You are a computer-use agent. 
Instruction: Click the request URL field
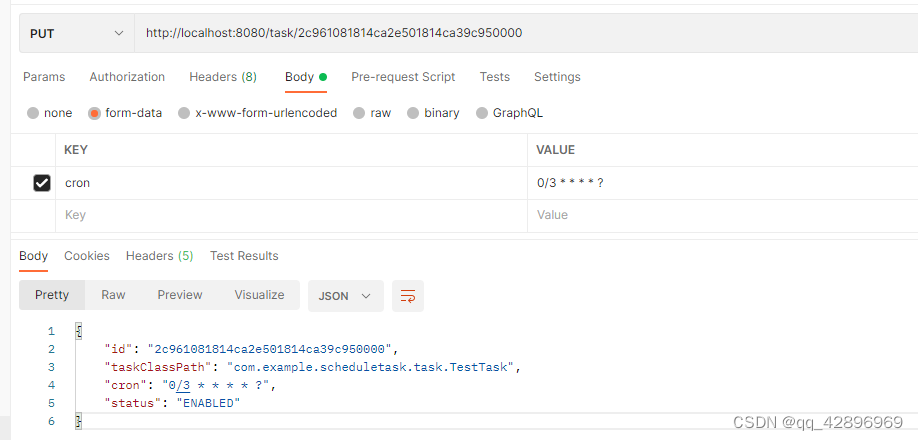pyautogui.click(x=500, y=33)
